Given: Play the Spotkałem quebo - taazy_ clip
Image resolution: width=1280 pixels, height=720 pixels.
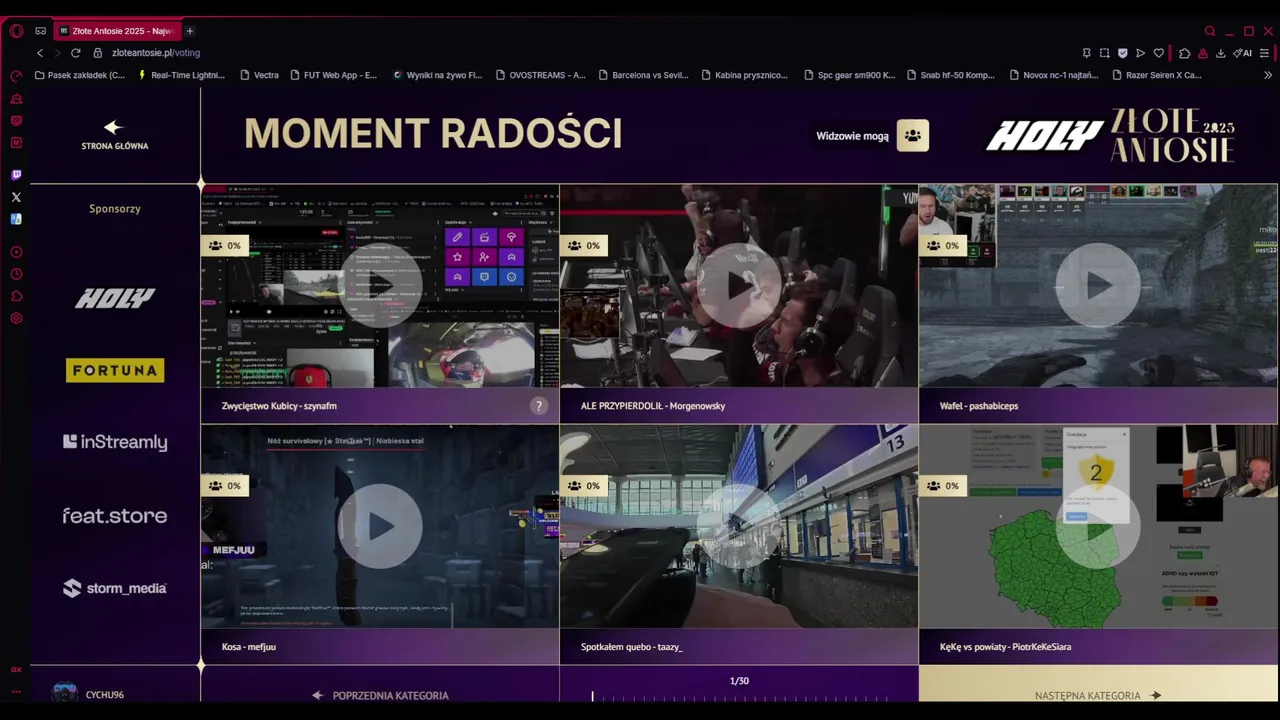Looking at the screenshot, I should (739, 526).
